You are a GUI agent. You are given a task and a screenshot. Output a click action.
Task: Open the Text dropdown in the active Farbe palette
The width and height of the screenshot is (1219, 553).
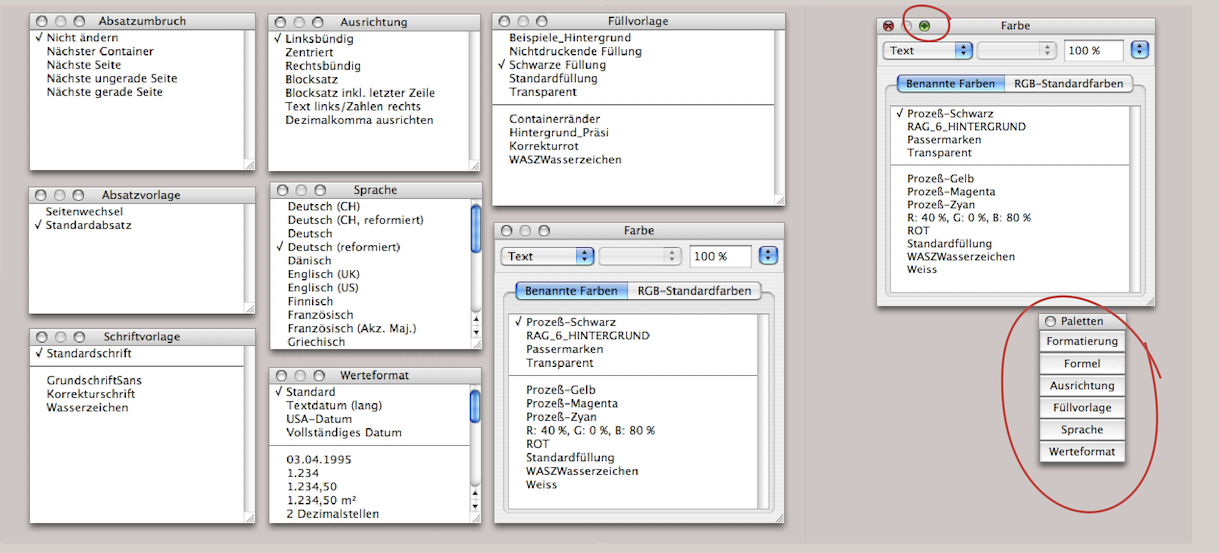(x=928, y=50)
